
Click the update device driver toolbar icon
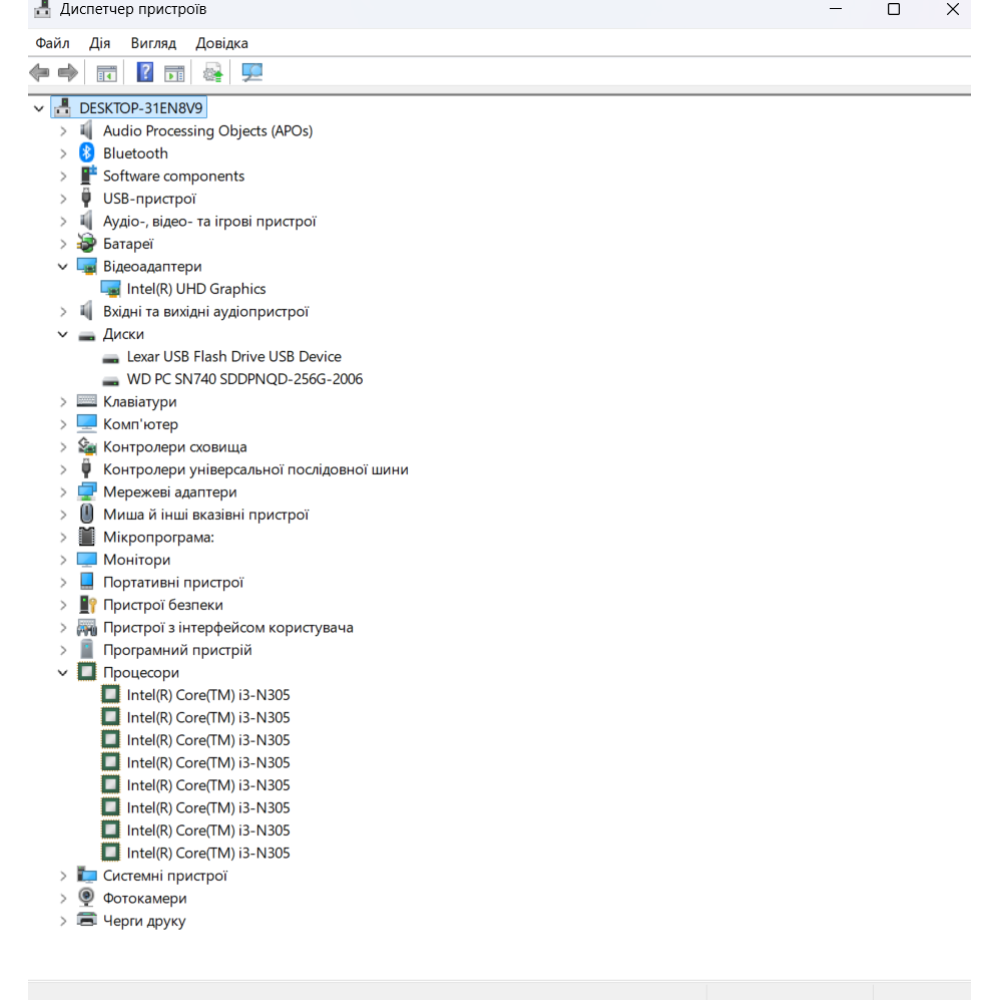point(213,73)
